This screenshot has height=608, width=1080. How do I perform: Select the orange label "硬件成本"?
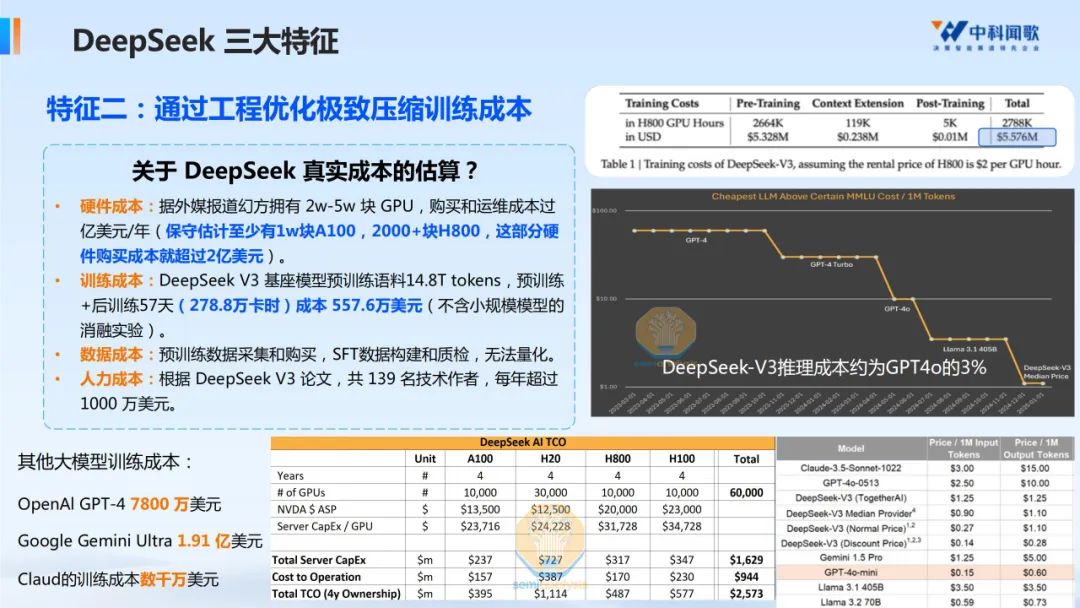click(x=111, y=206)
